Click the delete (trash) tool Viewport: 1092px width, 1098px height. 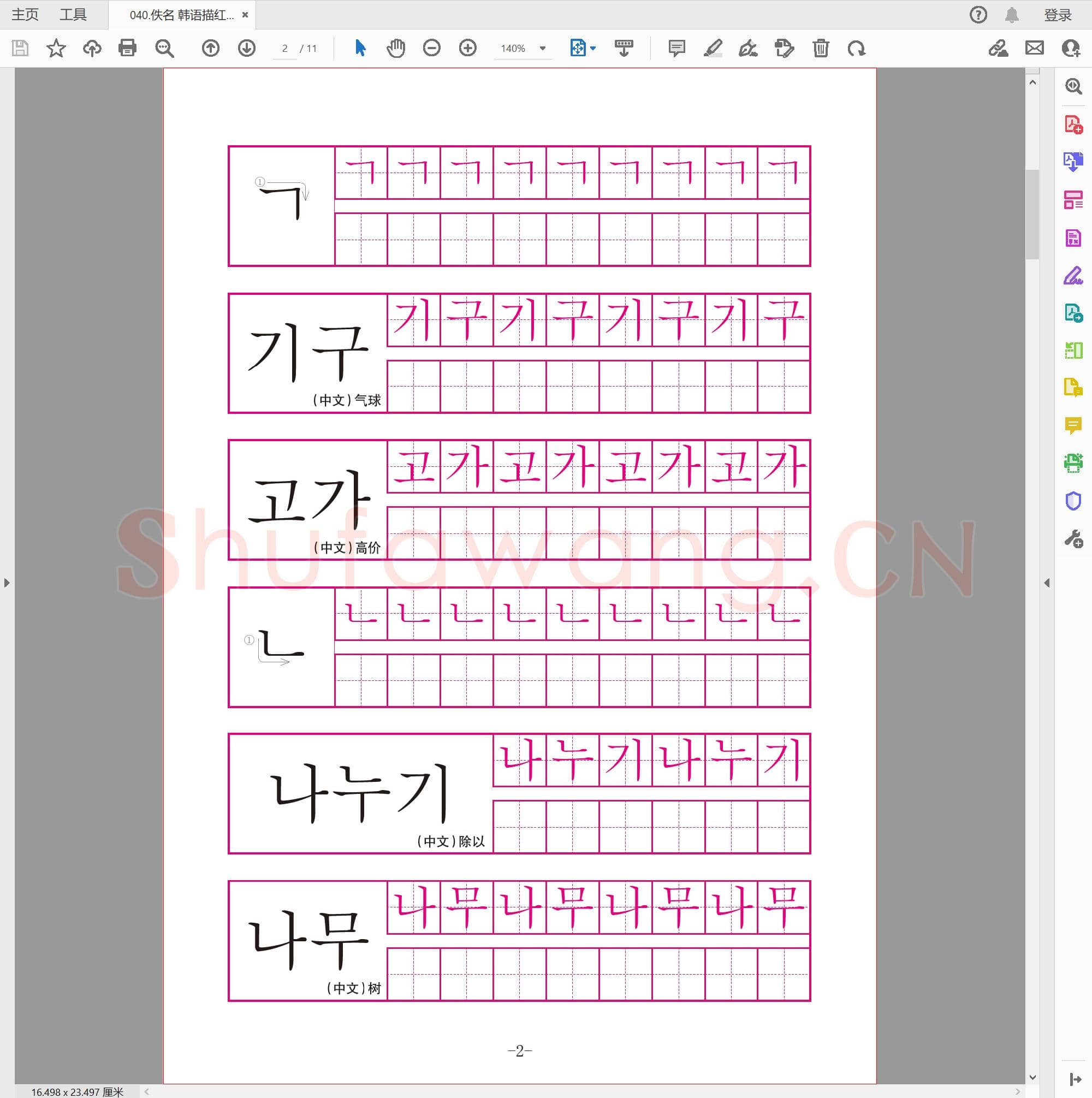820,48
